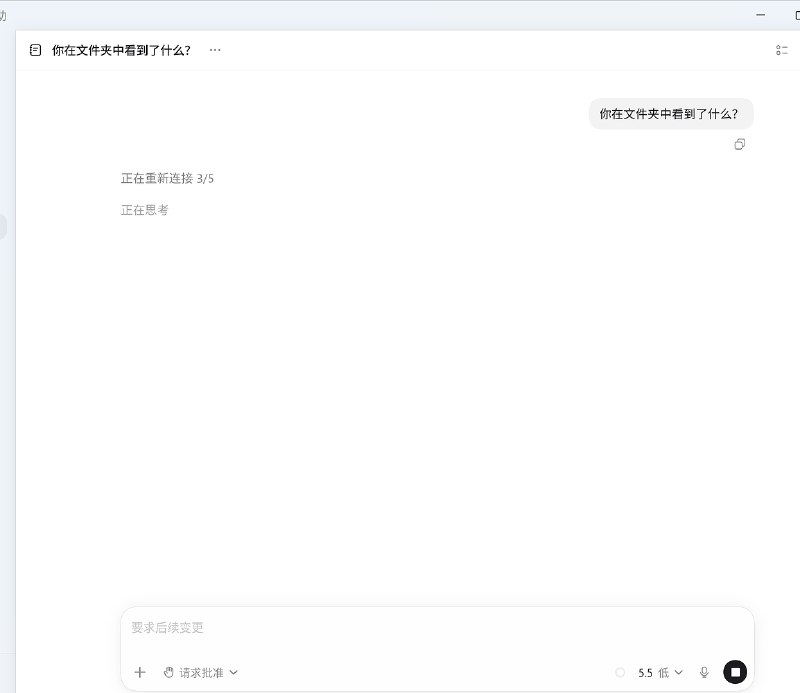
Task: Click the user message bubble 你在文件夹中看到了什么?
Action: point(671,114)
